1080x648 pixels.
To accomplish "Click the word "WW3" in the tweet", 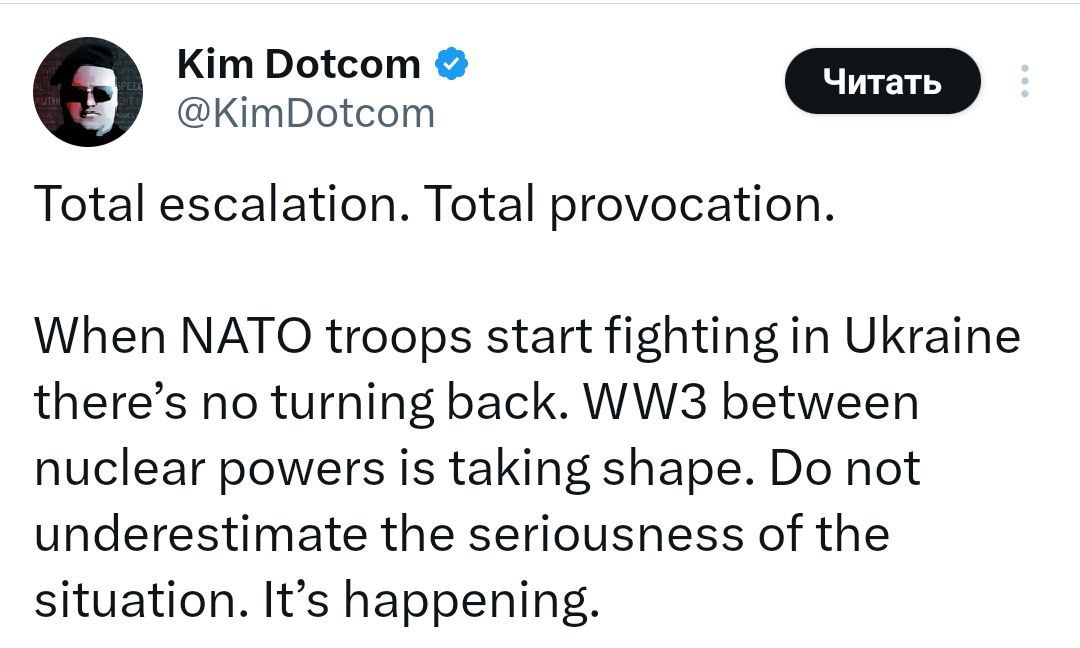I will pos(645,403).
